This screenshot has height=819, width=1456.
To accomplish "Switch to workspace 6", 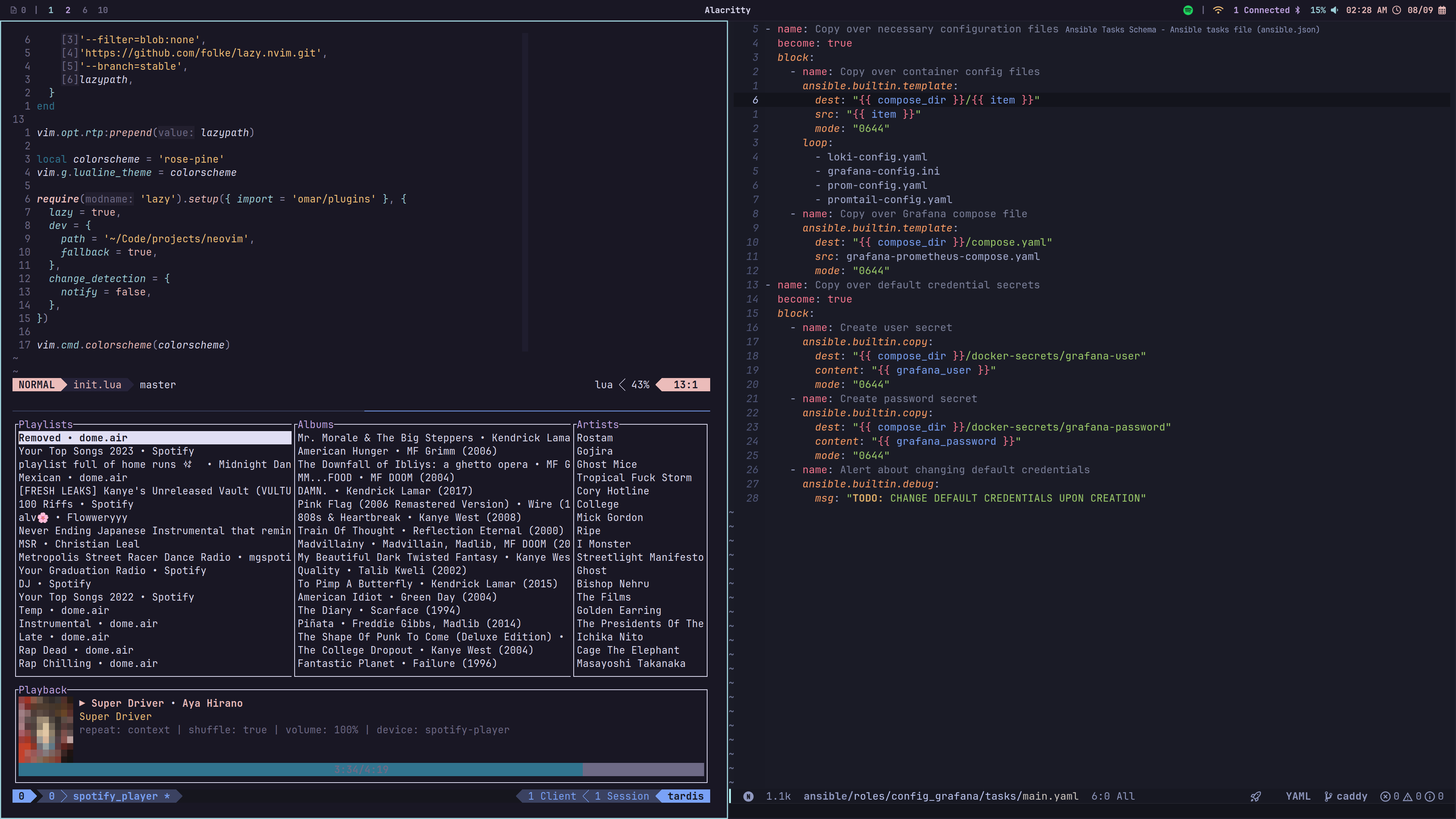I will [85, 10].
